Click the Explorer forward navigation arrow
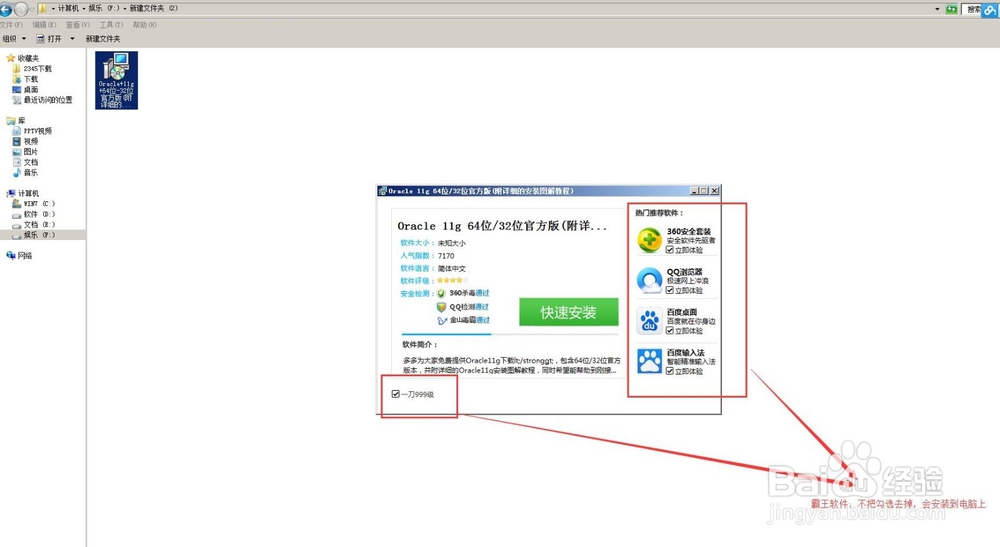Screen dimensions: 1000x547 click(21, 9)
